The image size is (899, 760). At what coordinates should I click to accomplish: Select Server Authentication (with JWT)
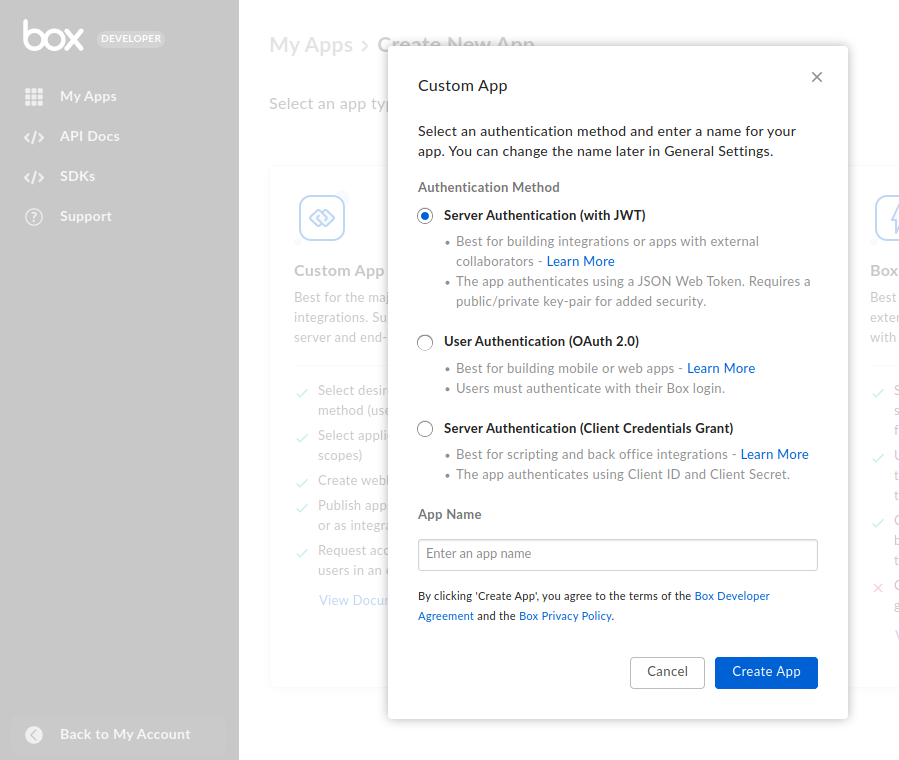425,215
